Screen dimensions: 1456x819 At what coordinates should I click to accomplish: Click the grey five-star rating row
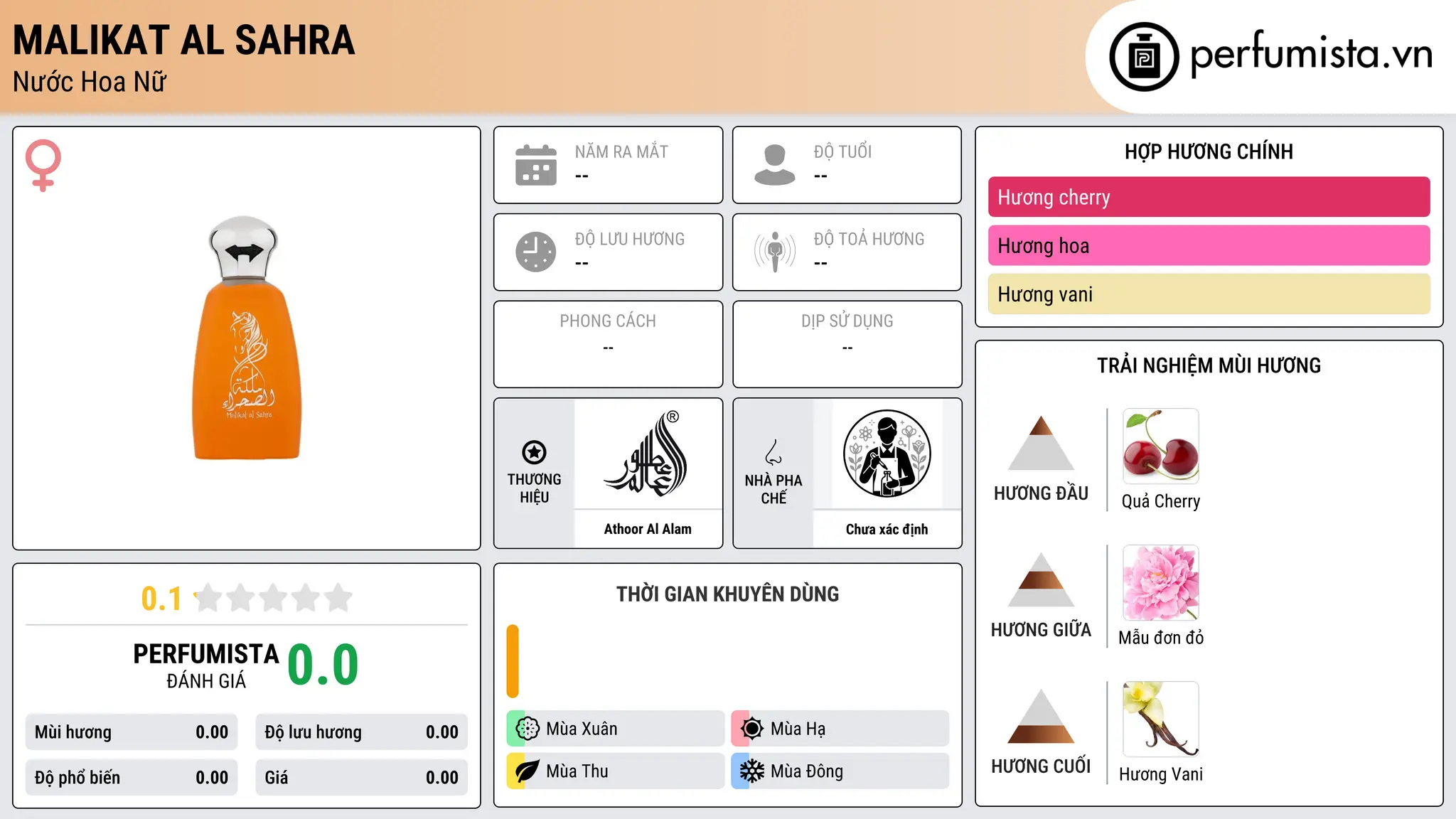pyautogui.click(x=274, y=598)
